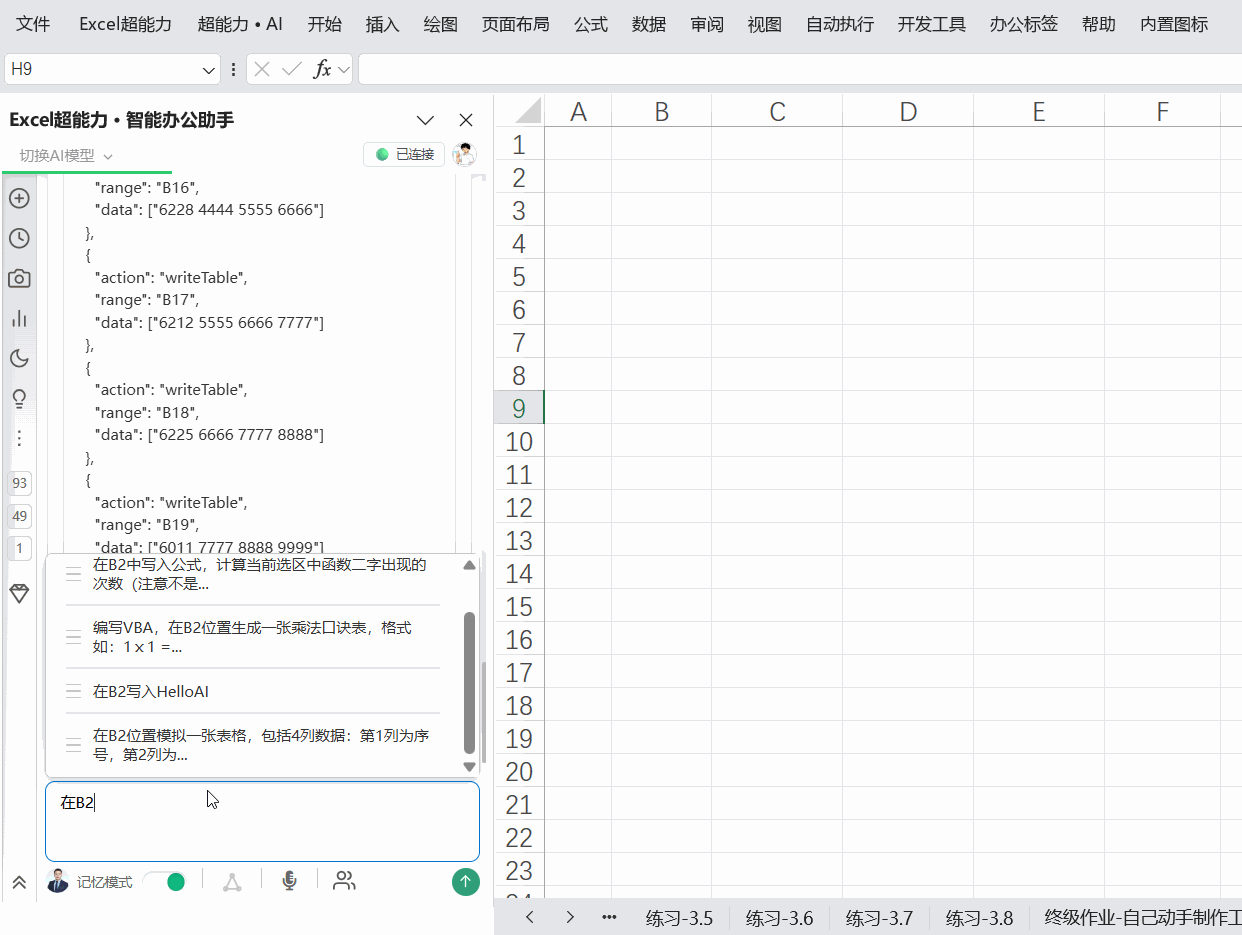Click the fx insert function icon

coord(322,69)
